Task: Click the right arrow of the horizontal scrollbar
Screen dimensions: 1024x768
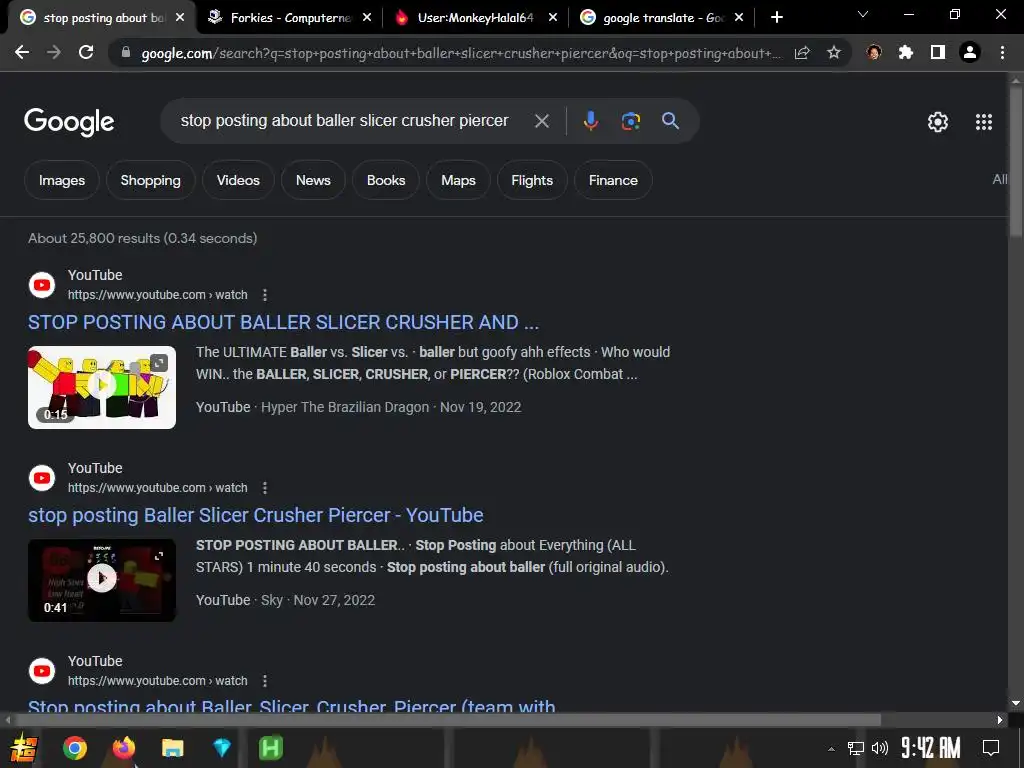Action: [x=999, y=720]
